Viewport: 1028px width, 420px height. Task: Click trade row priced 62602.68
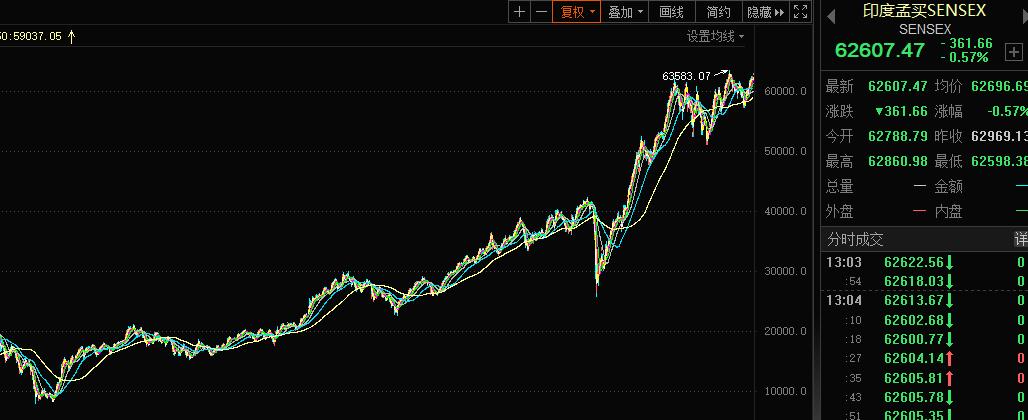point(924,320)
